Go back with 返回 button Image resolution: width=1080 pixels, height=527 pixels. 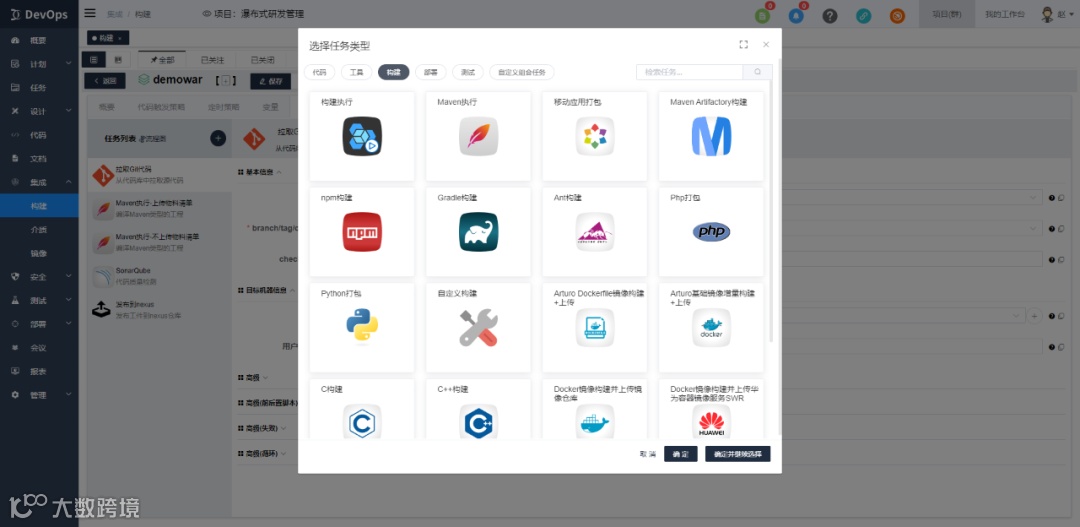tap(105, 81)
